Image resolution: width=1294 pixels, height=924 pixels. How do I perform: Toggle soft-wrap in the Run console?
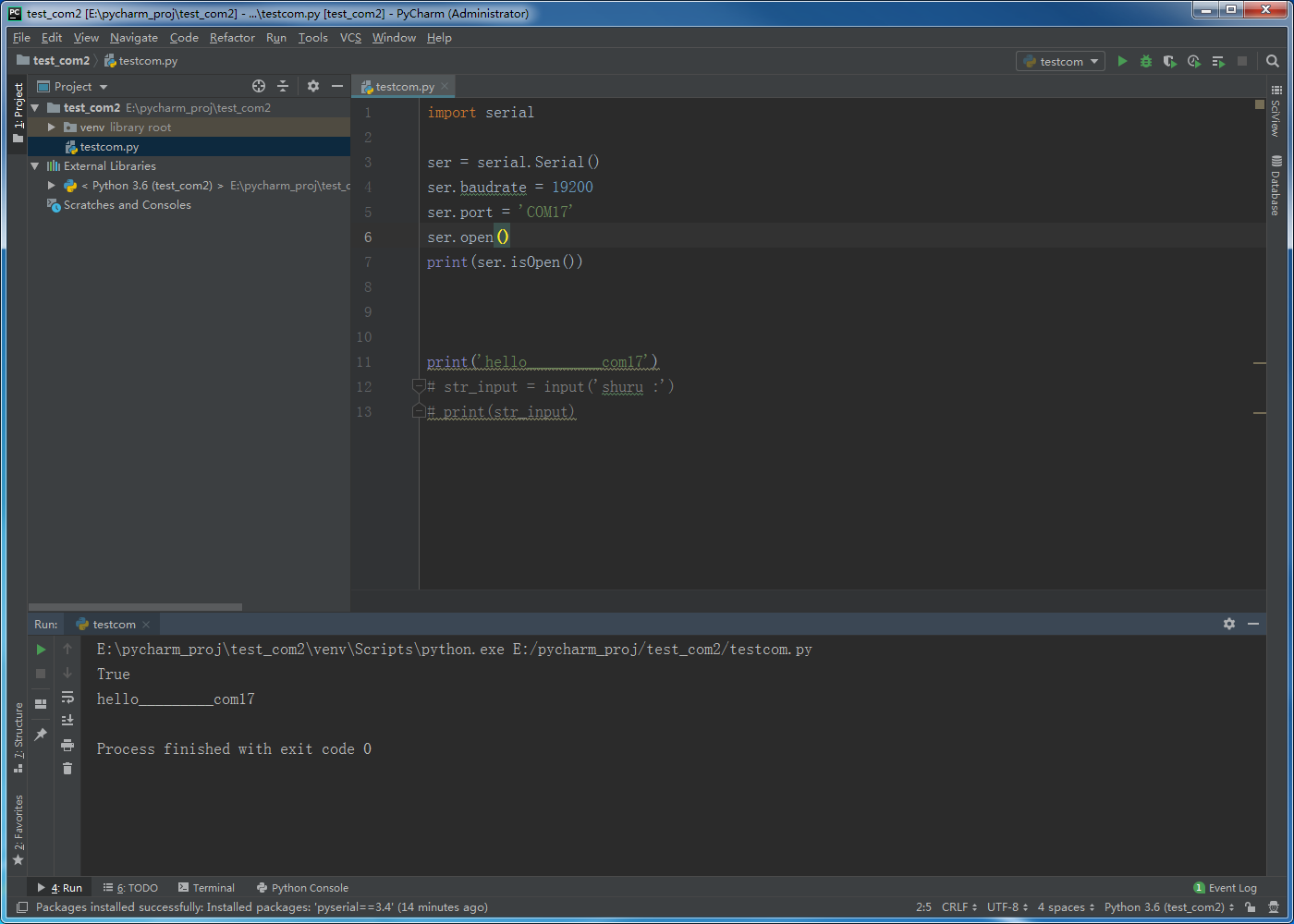(x=67, y=697)
